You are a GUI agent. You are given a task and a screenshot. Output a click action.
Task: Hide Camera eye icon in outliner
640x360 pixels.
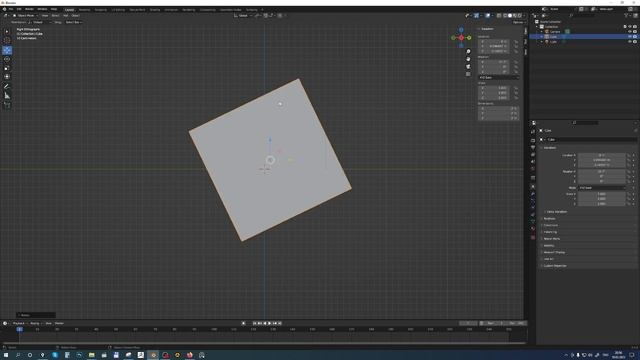point(630,31)
